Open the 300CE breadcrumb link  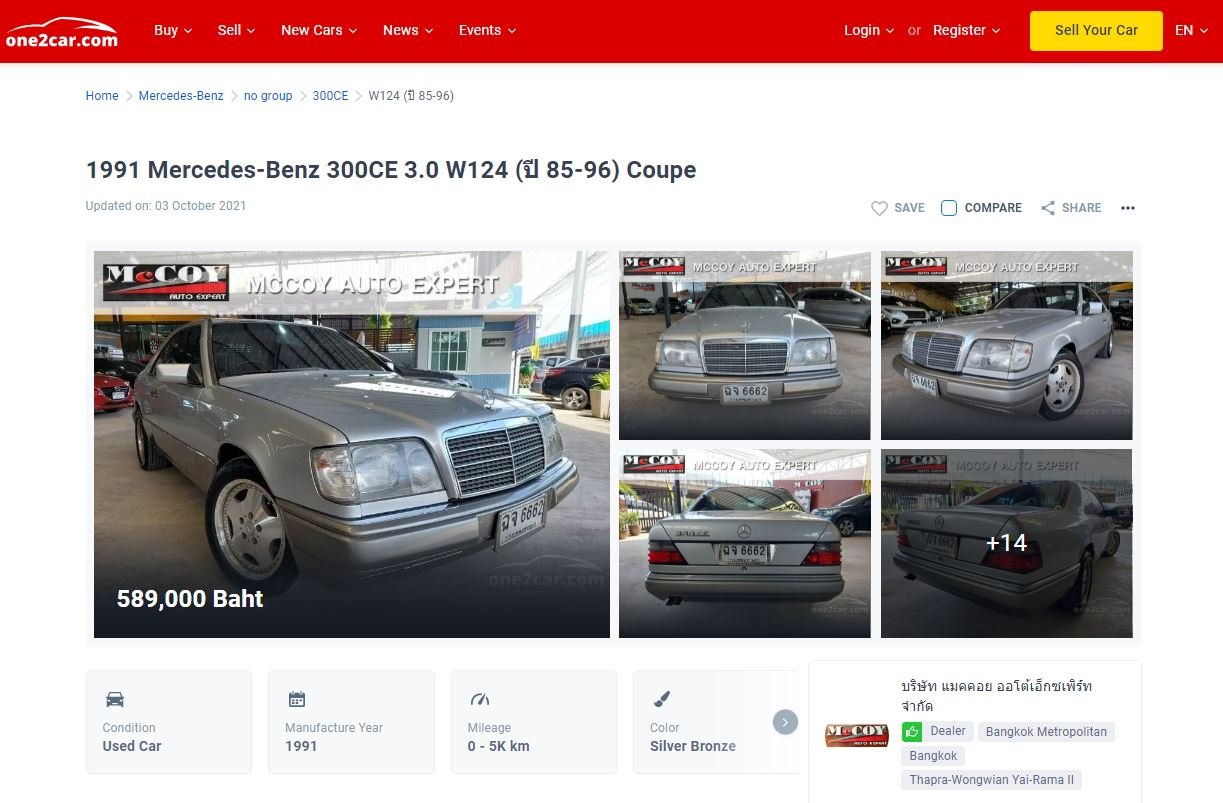(x=330, y=96)
